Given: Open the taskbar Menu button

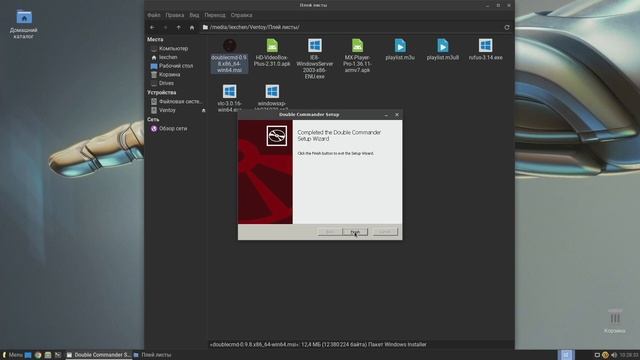Looking at the screenshot, I should pos(12,355).
